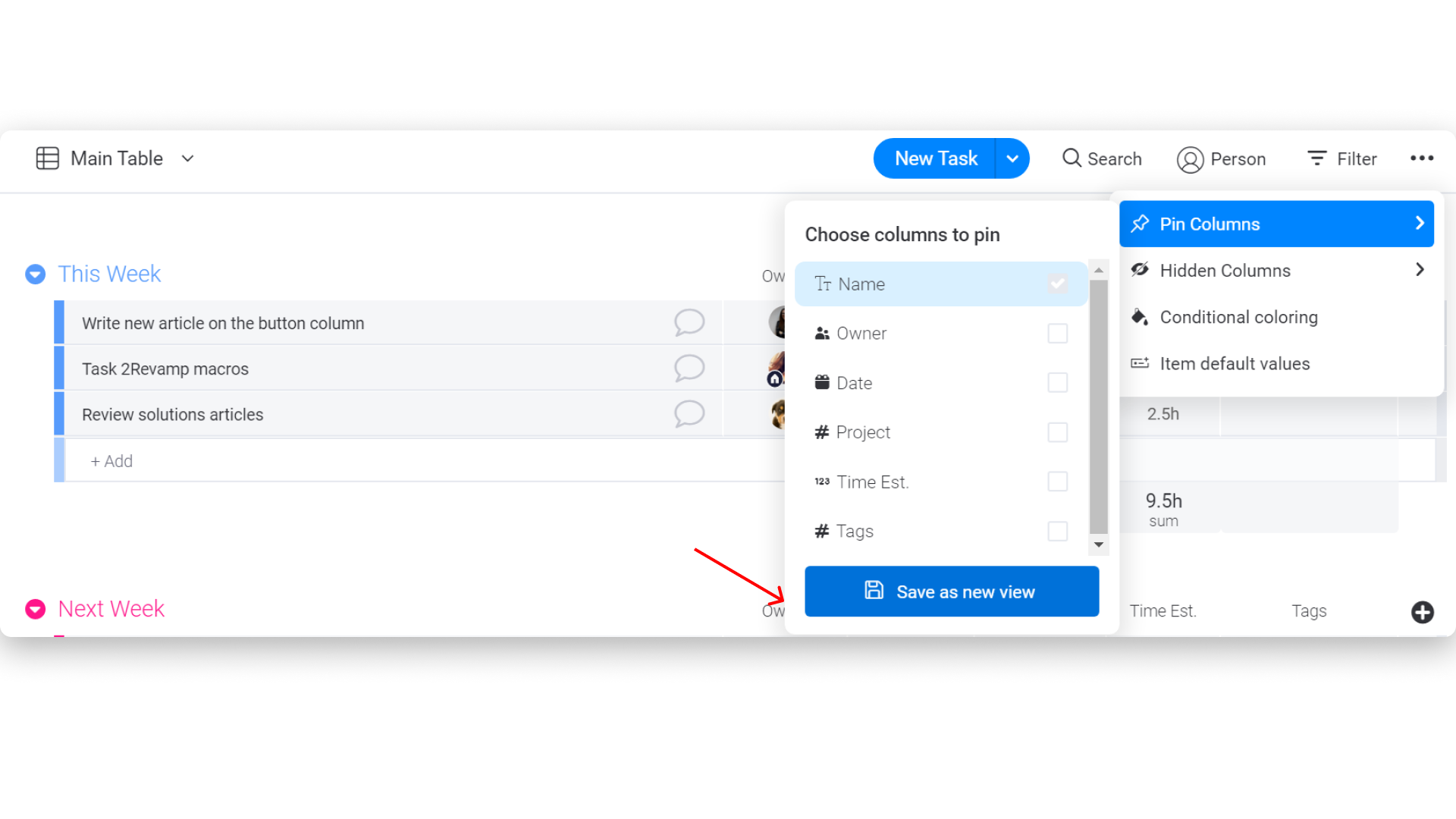The height and width of the screenshot is (819, 1456).
Task: Collapse the This Week group arrow
Action: click(x=35, y=274)
